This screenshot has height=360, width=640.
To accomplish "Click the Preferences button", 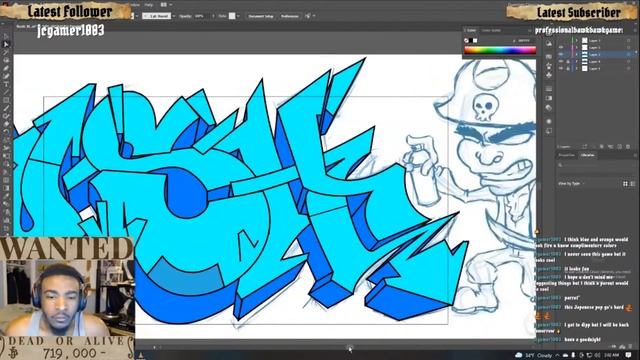I will click(290, 16).
